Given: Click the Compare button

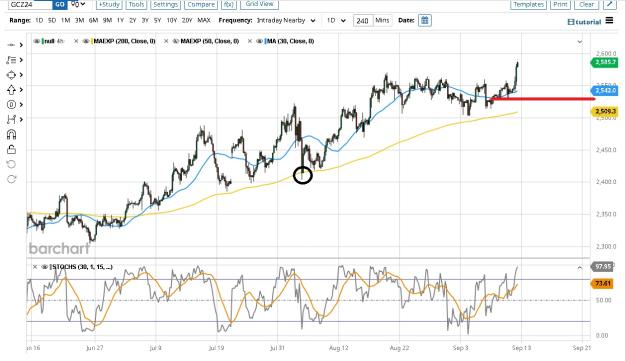Looking at the screenshot, I should tap(201, 4).
